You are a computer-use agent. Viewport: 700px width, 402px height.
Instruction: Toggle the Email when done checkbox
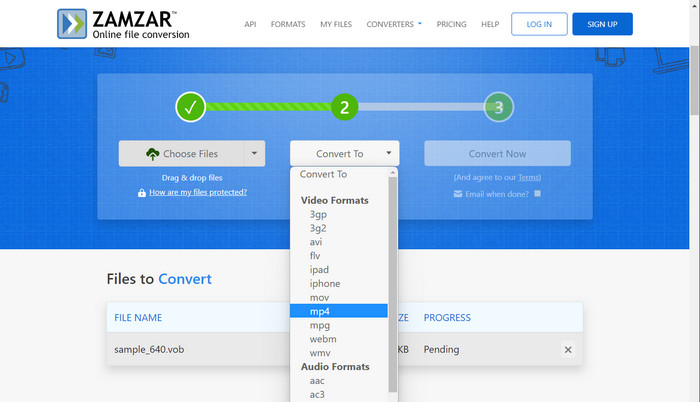click(538, 193)
